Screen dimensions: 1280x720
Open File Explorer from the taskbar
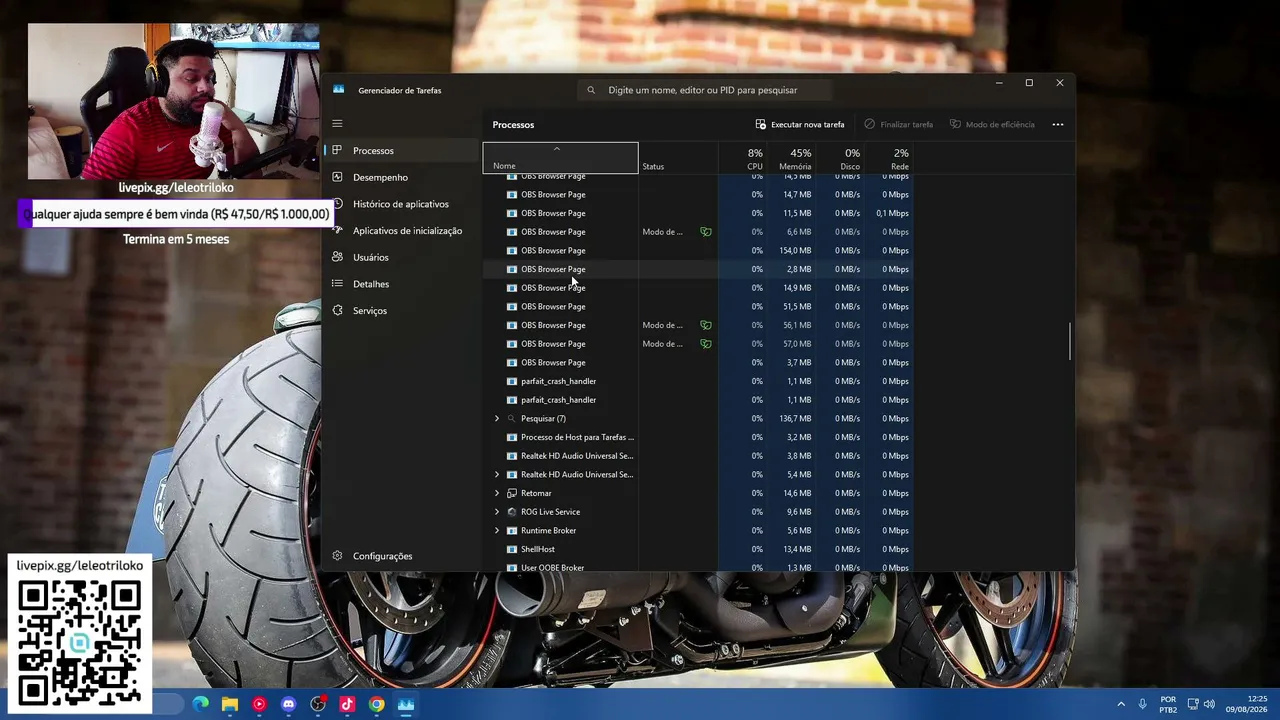[230, 704]
